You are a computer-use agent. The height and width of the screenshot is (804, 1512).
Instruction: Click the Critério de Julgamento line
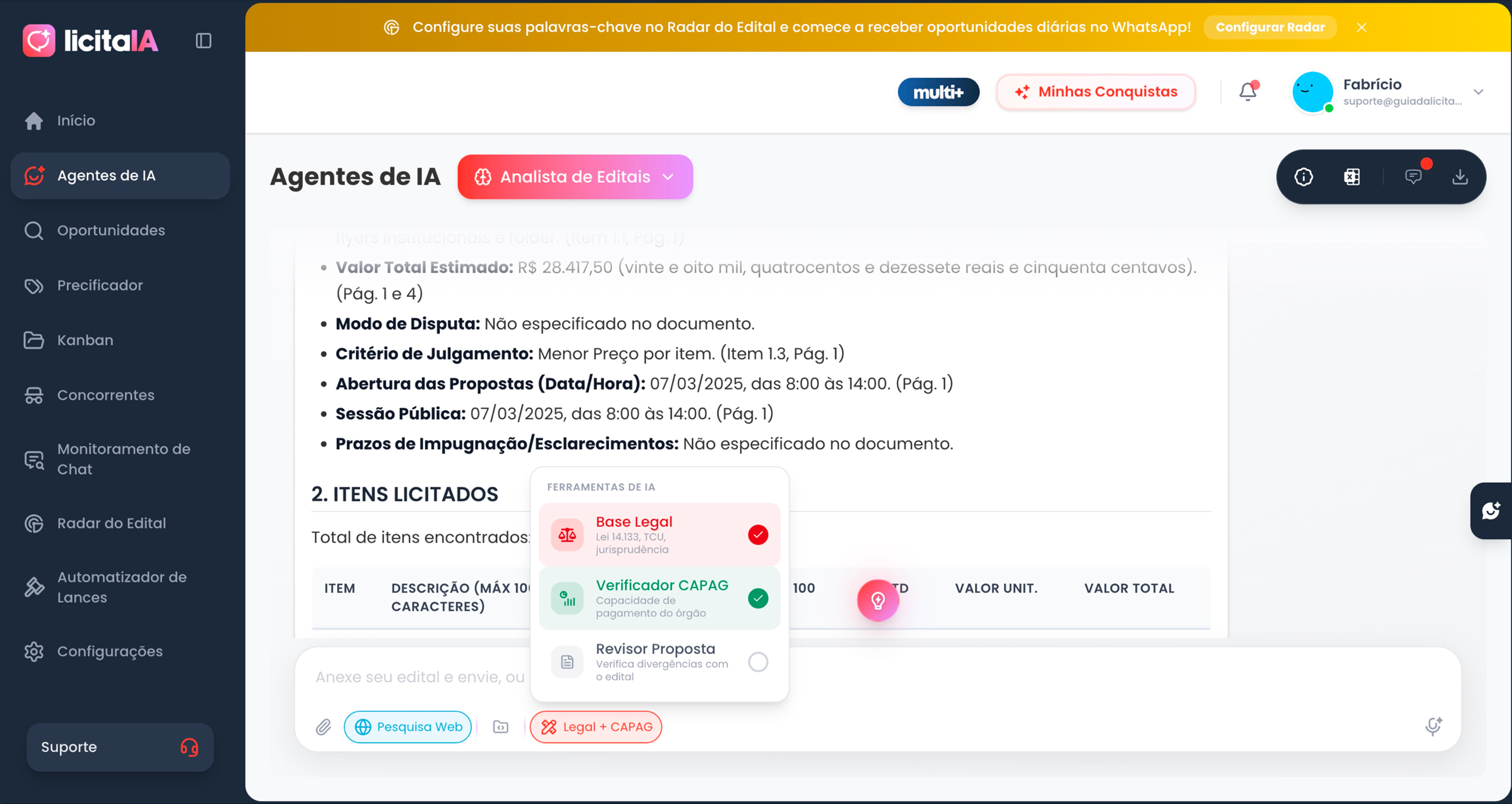tap(589, 353)
